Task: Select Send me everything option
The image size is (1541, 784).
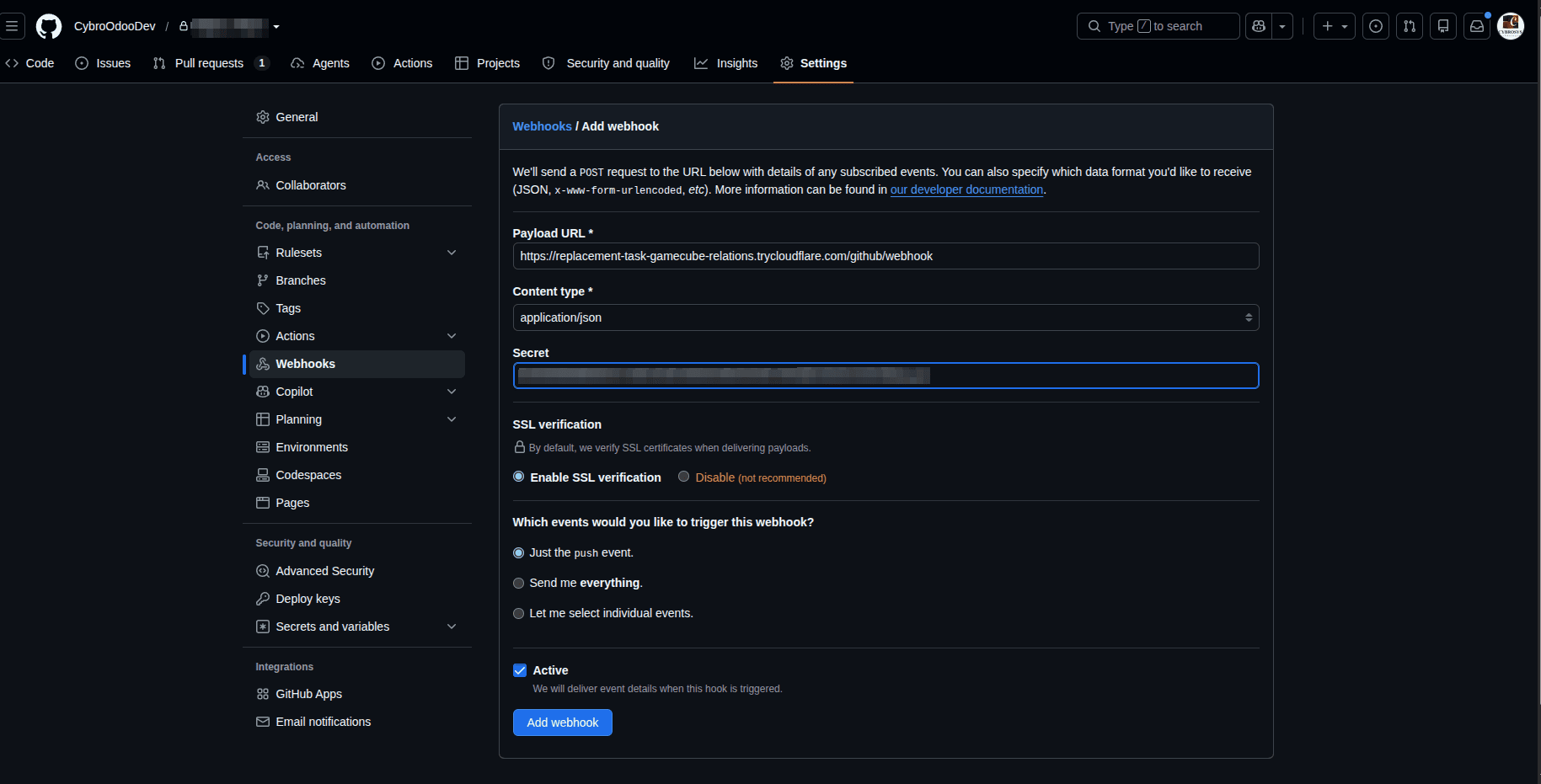Action: coord(519,584)
